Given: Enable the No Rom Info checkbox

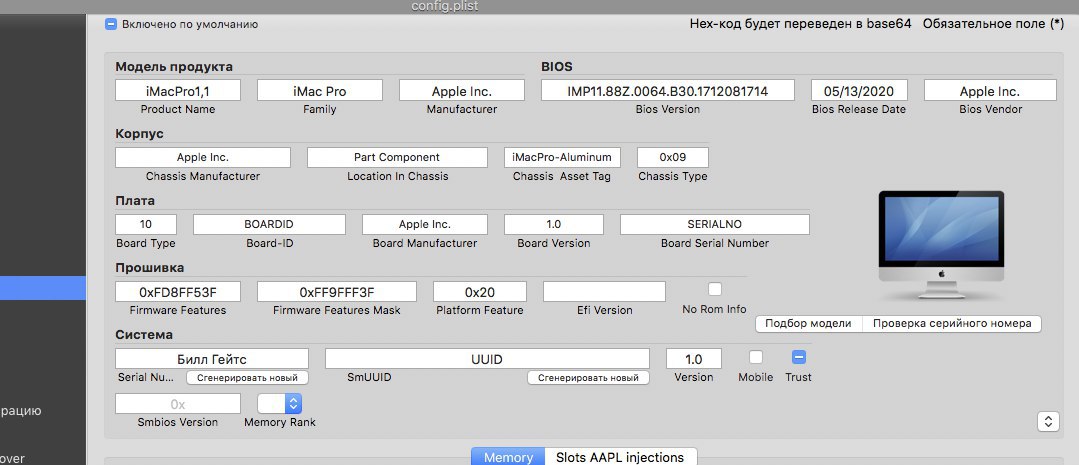Looking at the screenshot, I should 715,289.
